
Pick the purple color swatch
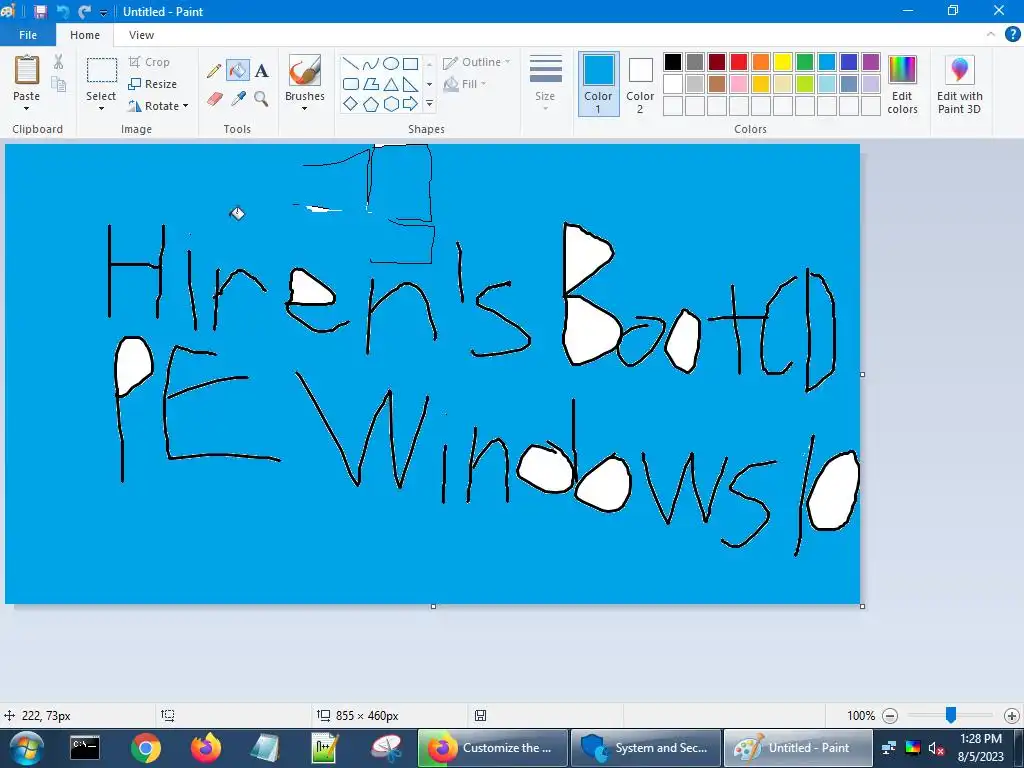871,62
